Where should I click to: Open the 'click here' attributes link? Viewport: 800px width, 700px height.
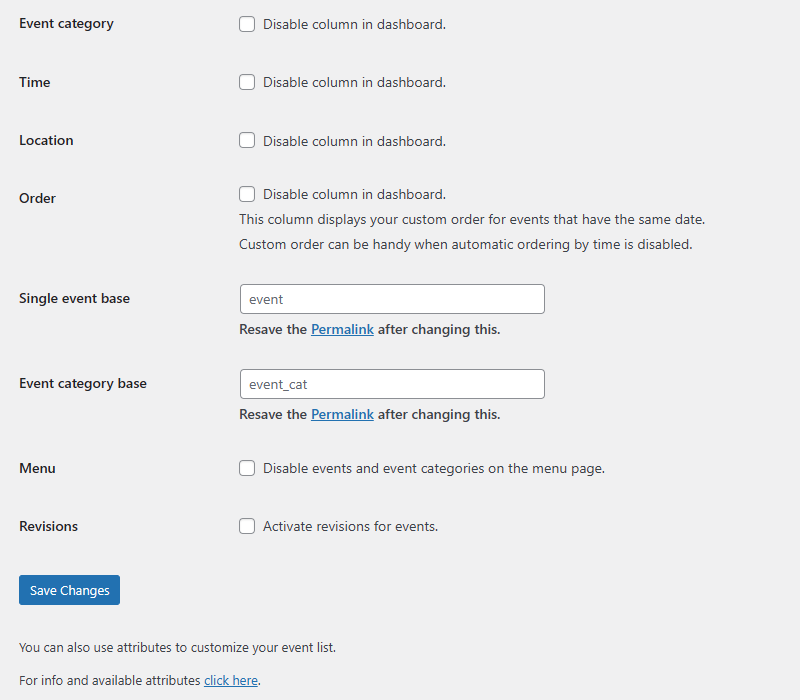point(231,681)
